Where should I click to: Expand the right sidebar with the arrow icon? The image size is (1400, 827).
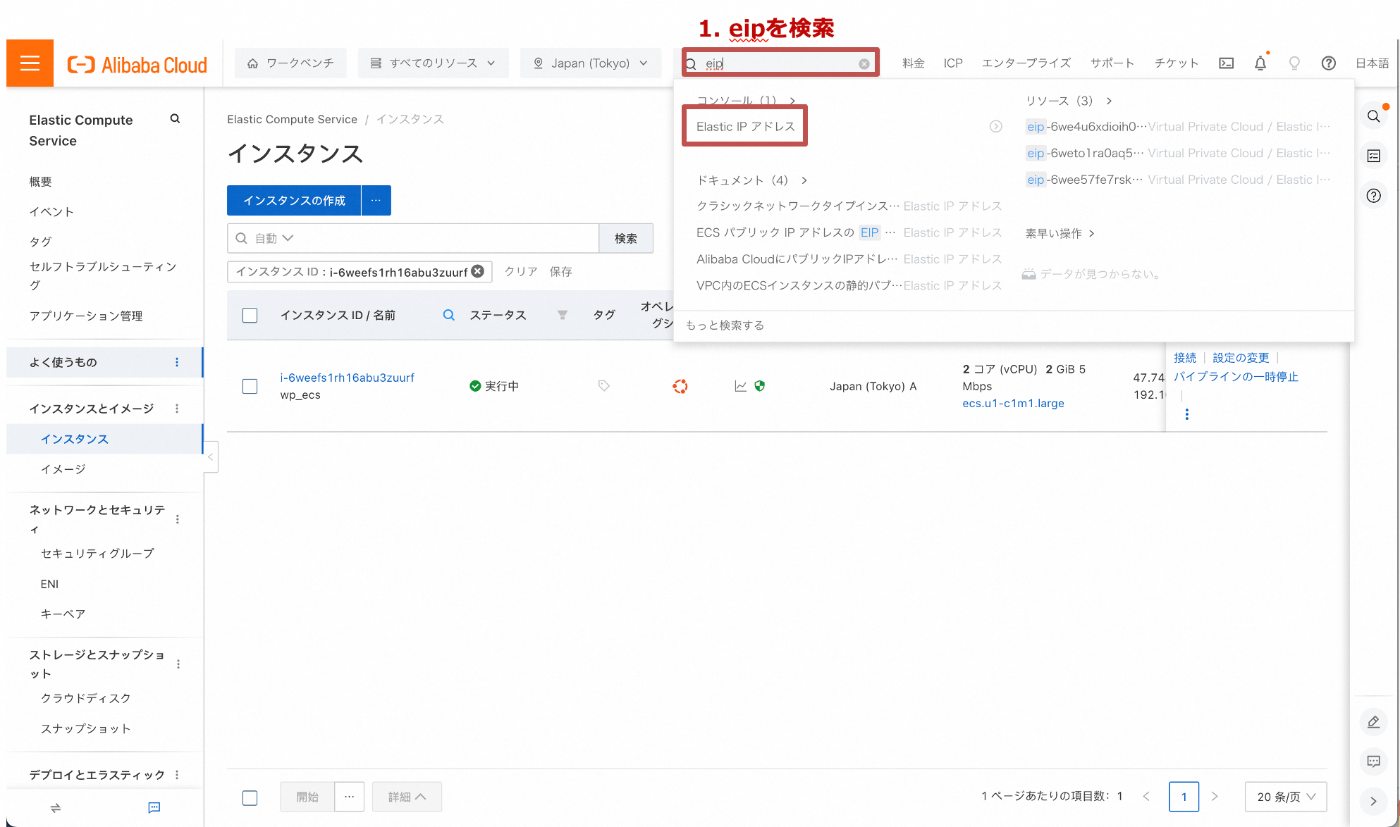tap(1373, 800)
